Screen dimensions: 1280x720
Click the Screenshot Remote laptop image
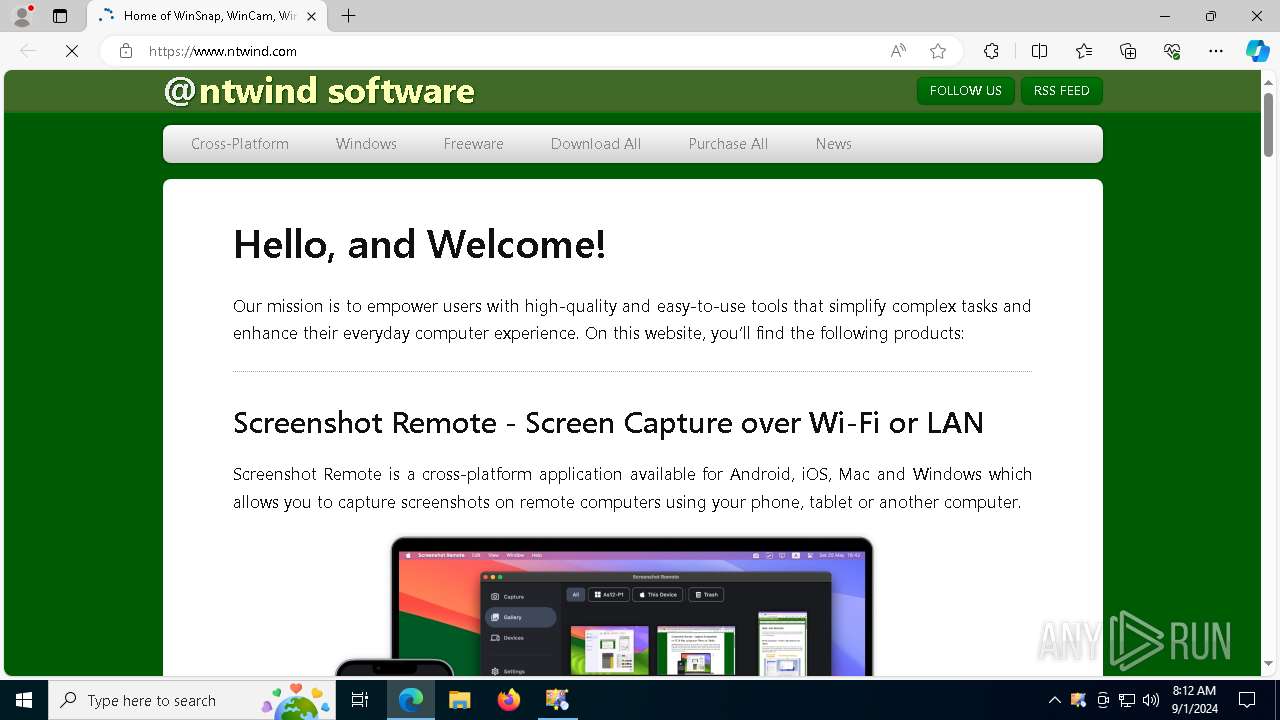[632, 606]
